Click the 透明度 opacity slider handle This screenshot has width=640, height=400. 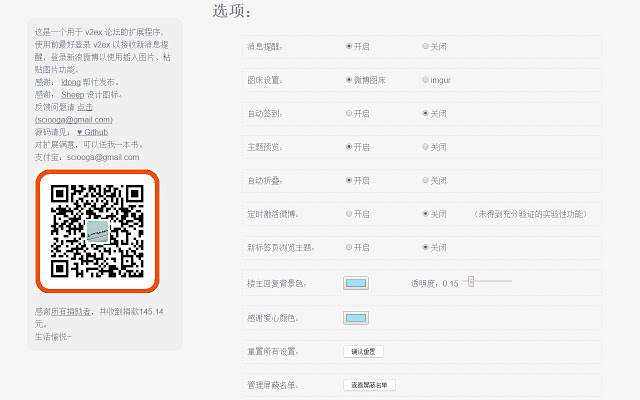coord(470,282)
